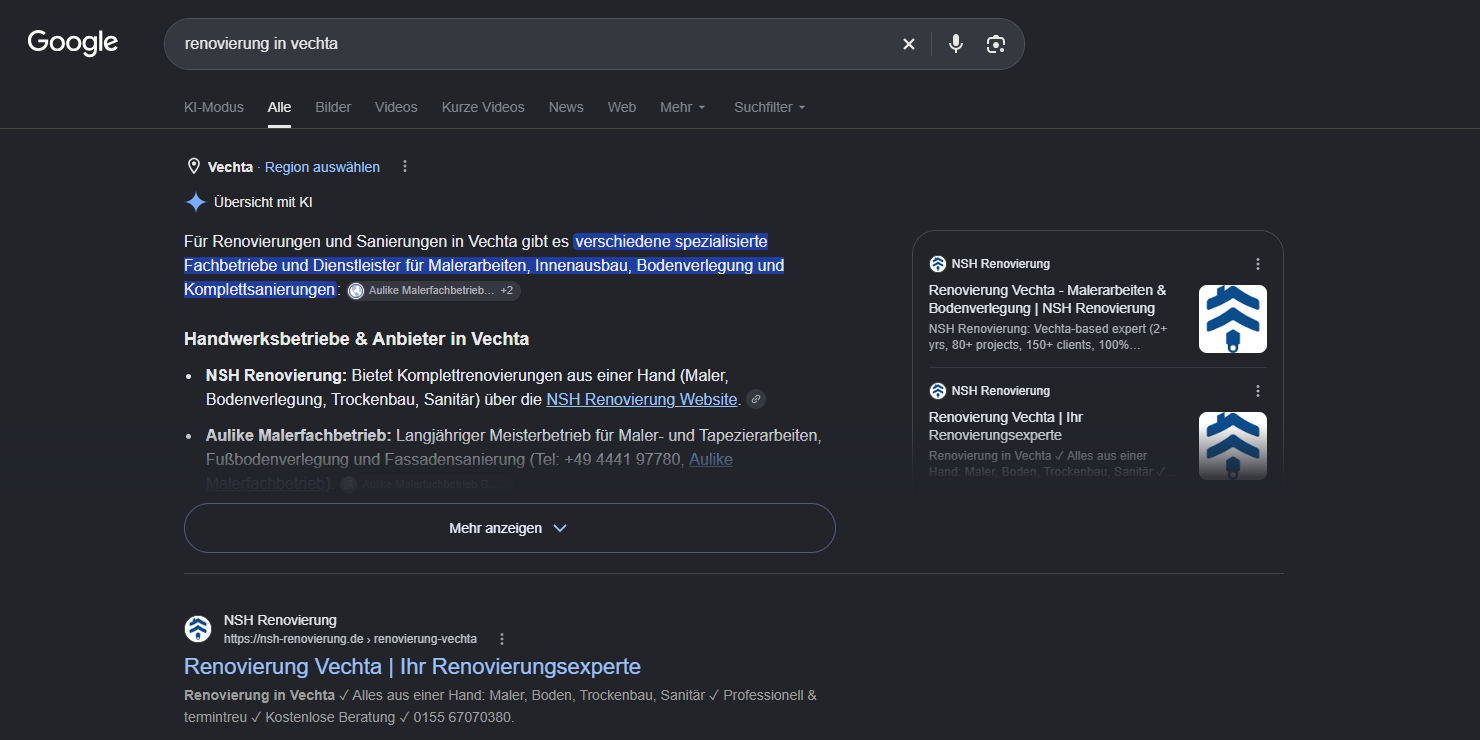Go to the Google logo homepage
The width and height of the screenshot is (1480, 740).
tap(73, 43)
